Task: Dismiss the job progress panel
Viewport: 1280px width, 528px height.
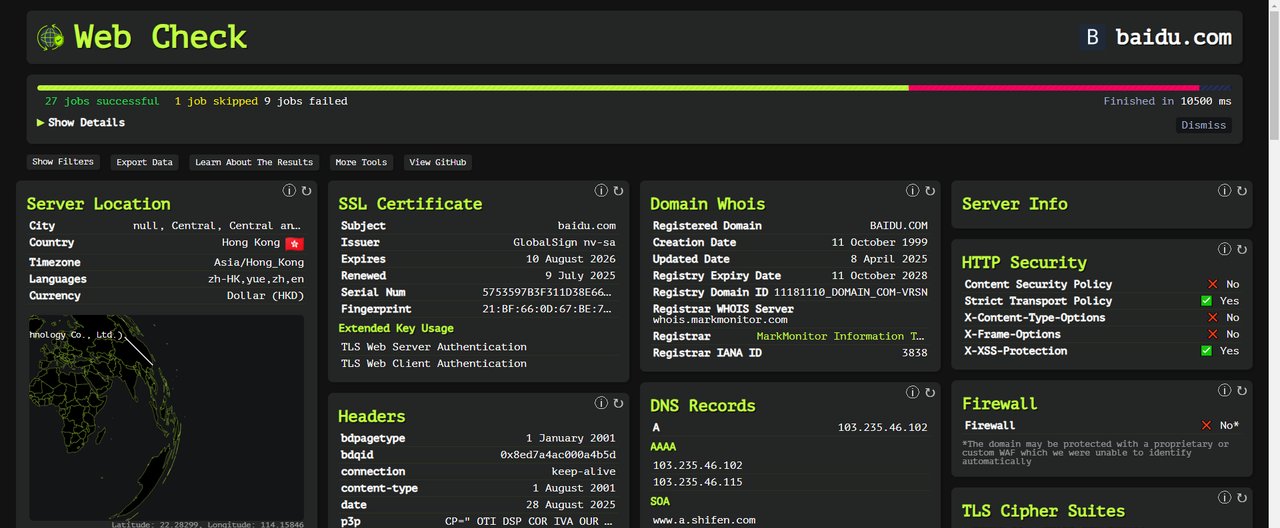Action: pyautogui.click(x=1203, y=125)
